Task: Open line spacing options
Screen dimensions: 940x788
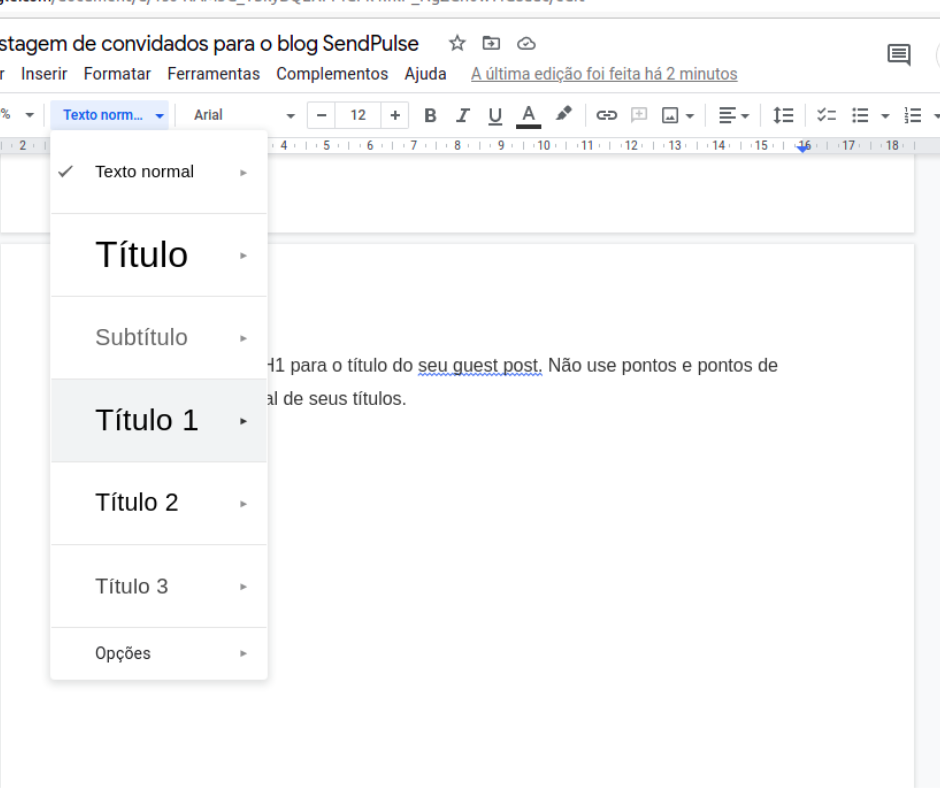Action: 783,115
